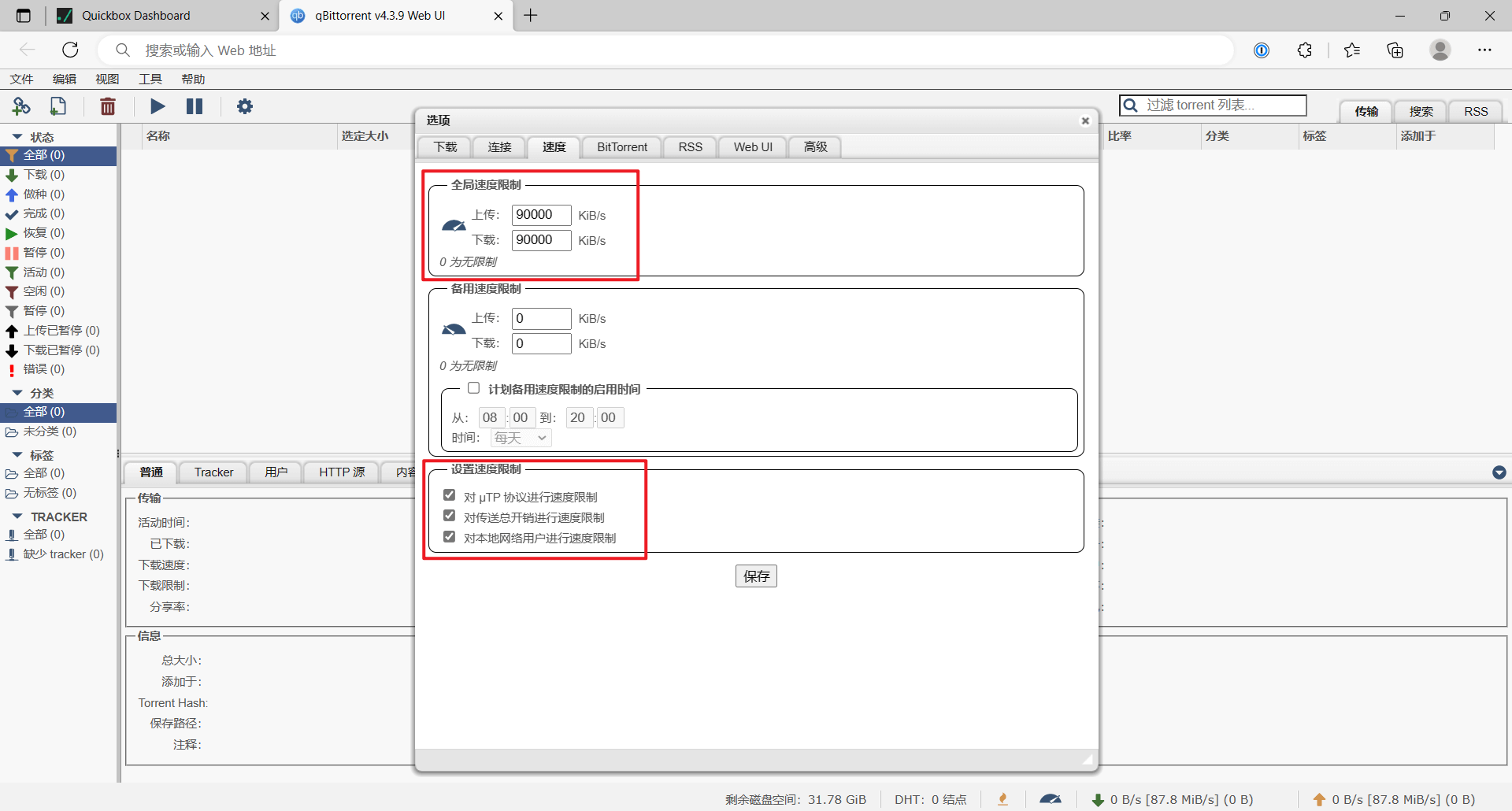Open browser favorites star icon
1512x811 pixels.
tap(1352, 50)
